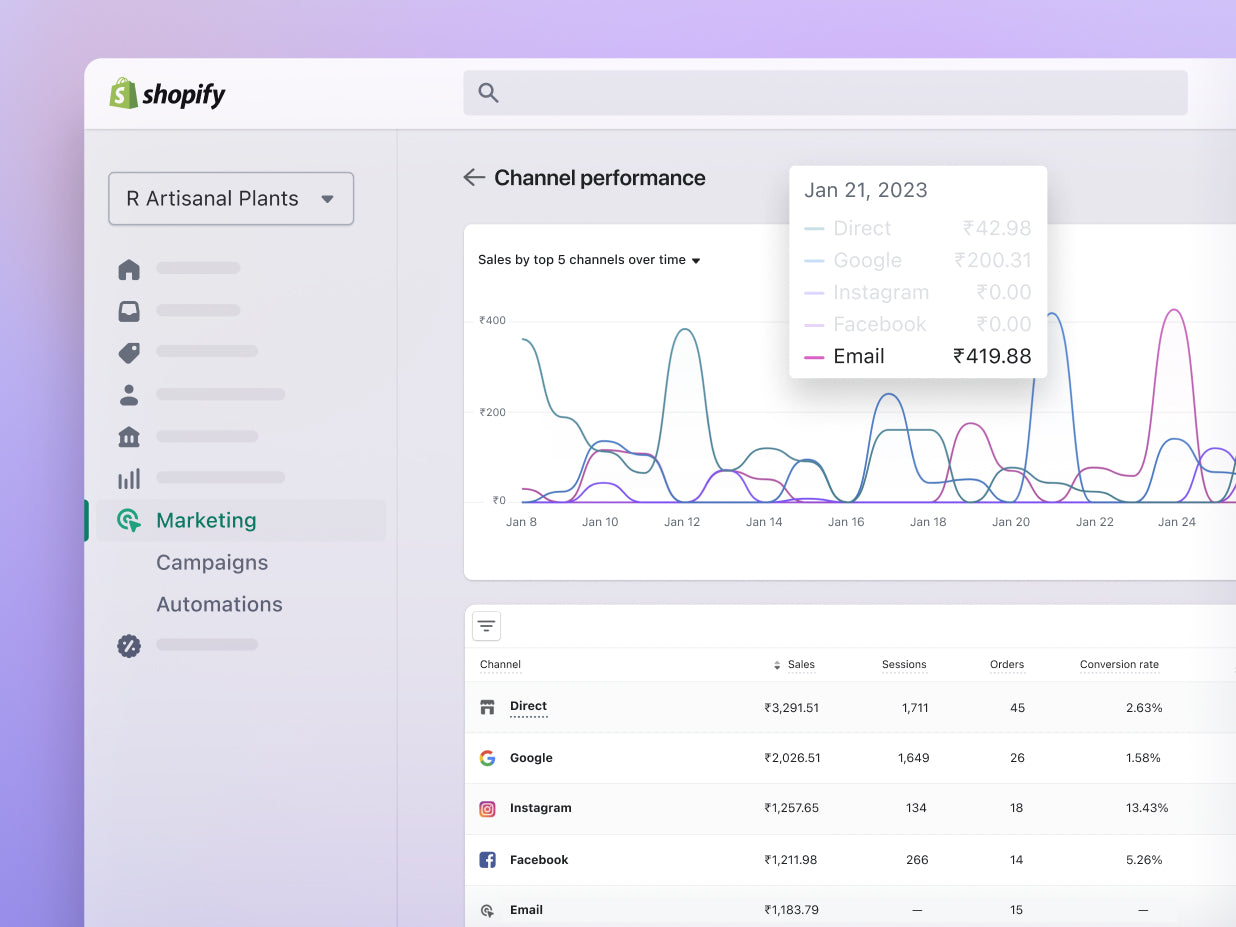1236x927 pixels.
Task: Sort table by Sales column
Action: [795, 665]
